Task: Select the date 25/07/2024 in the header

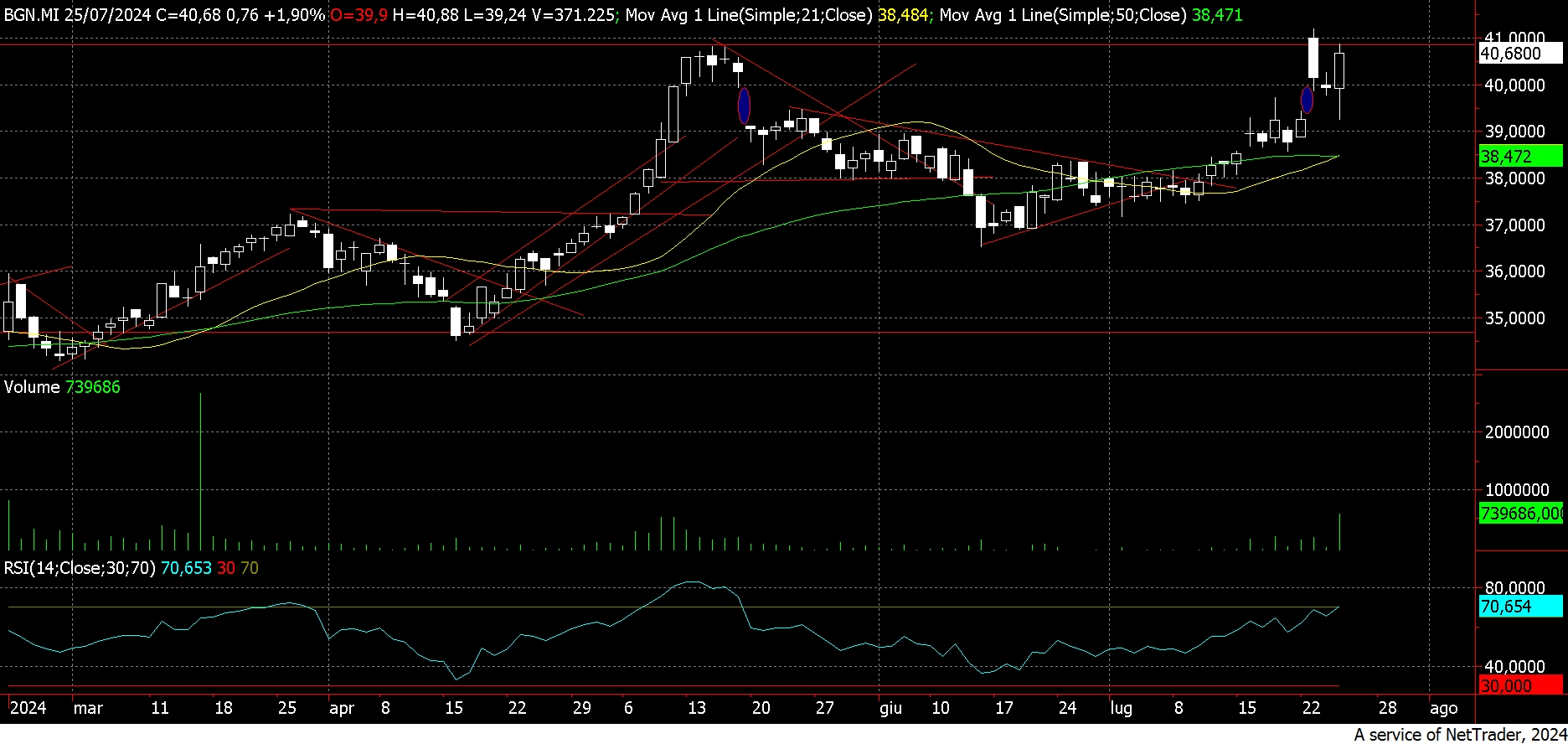Action: point(106,15)
